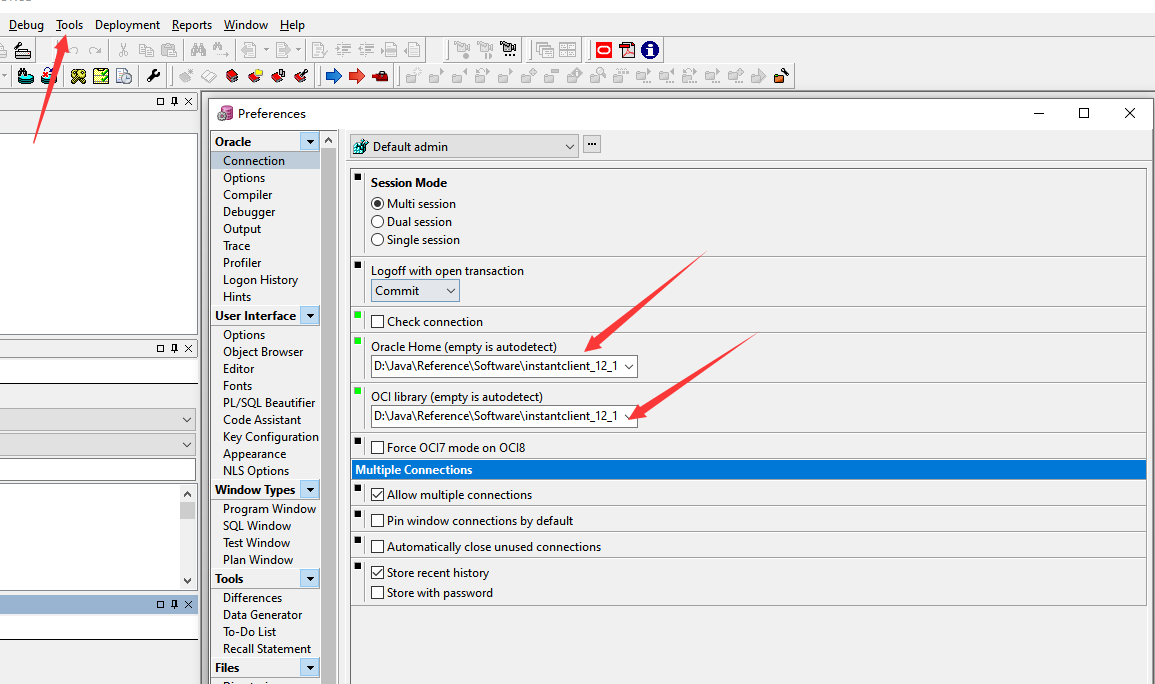Check Automatically close unused connections
The height and width of the screenshot is (684, 1155).
coord(378,546)
